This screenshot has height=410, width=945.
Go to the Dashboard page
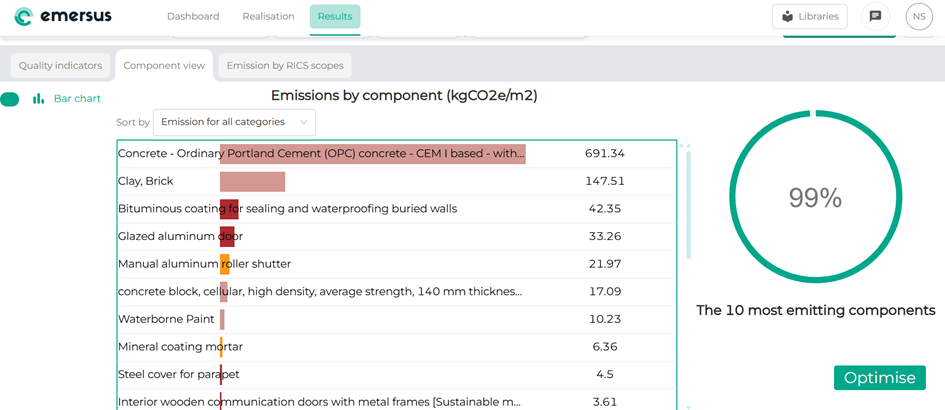coord(193,16)
